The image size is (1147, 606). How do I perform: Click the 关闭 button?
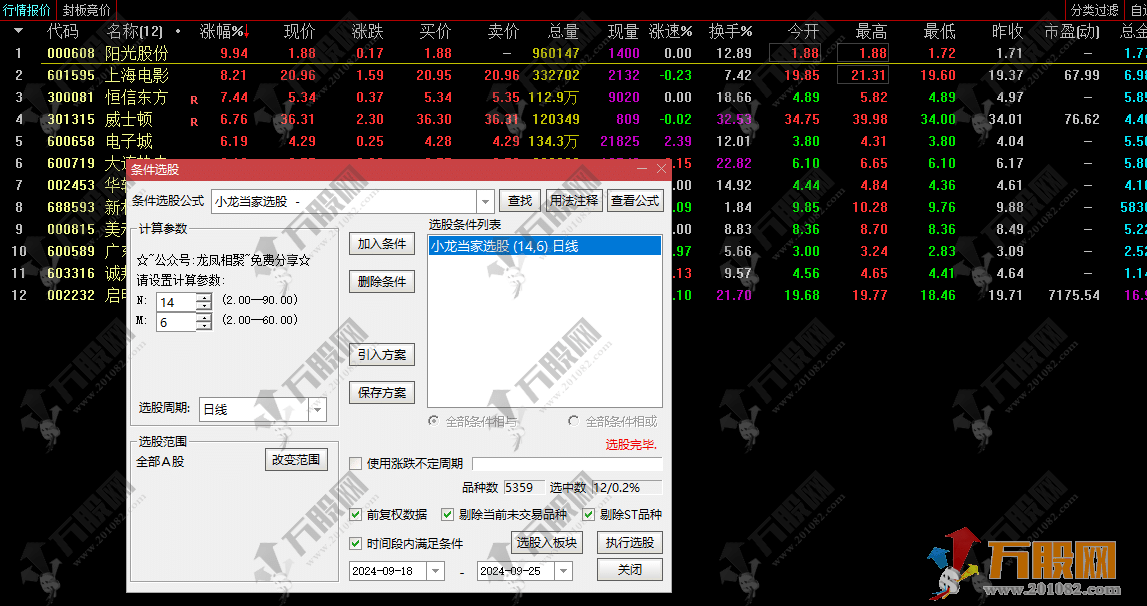click(630, 569)
